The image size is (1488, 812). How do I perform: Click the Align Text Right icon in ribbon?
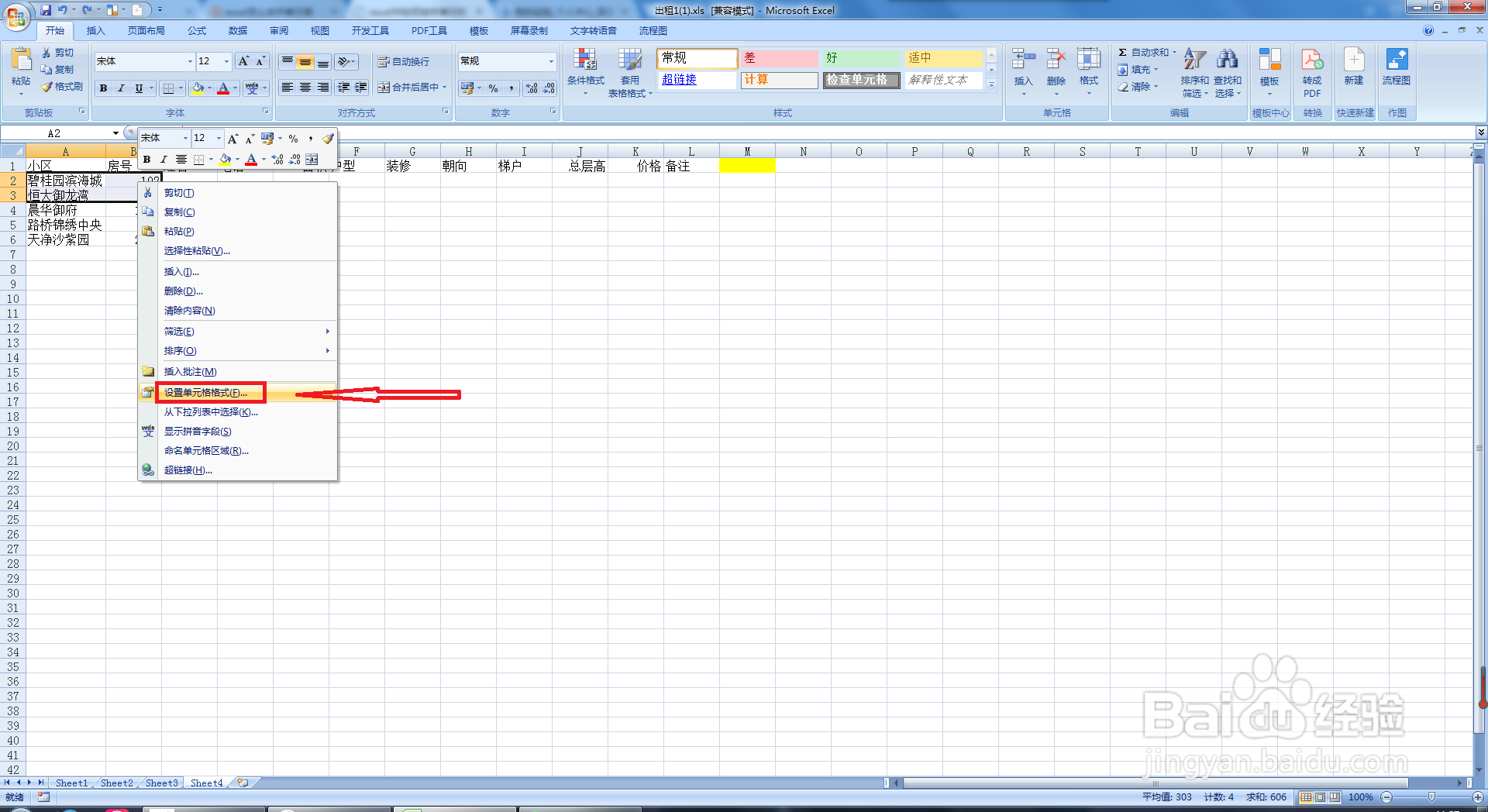point(323,88)
